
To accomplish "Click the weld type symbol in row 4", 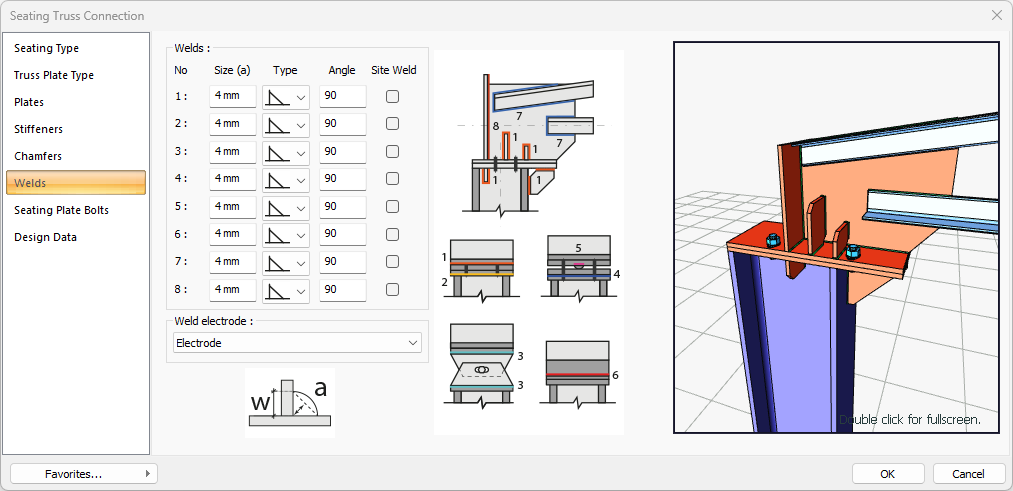I will tap(277, 180).
